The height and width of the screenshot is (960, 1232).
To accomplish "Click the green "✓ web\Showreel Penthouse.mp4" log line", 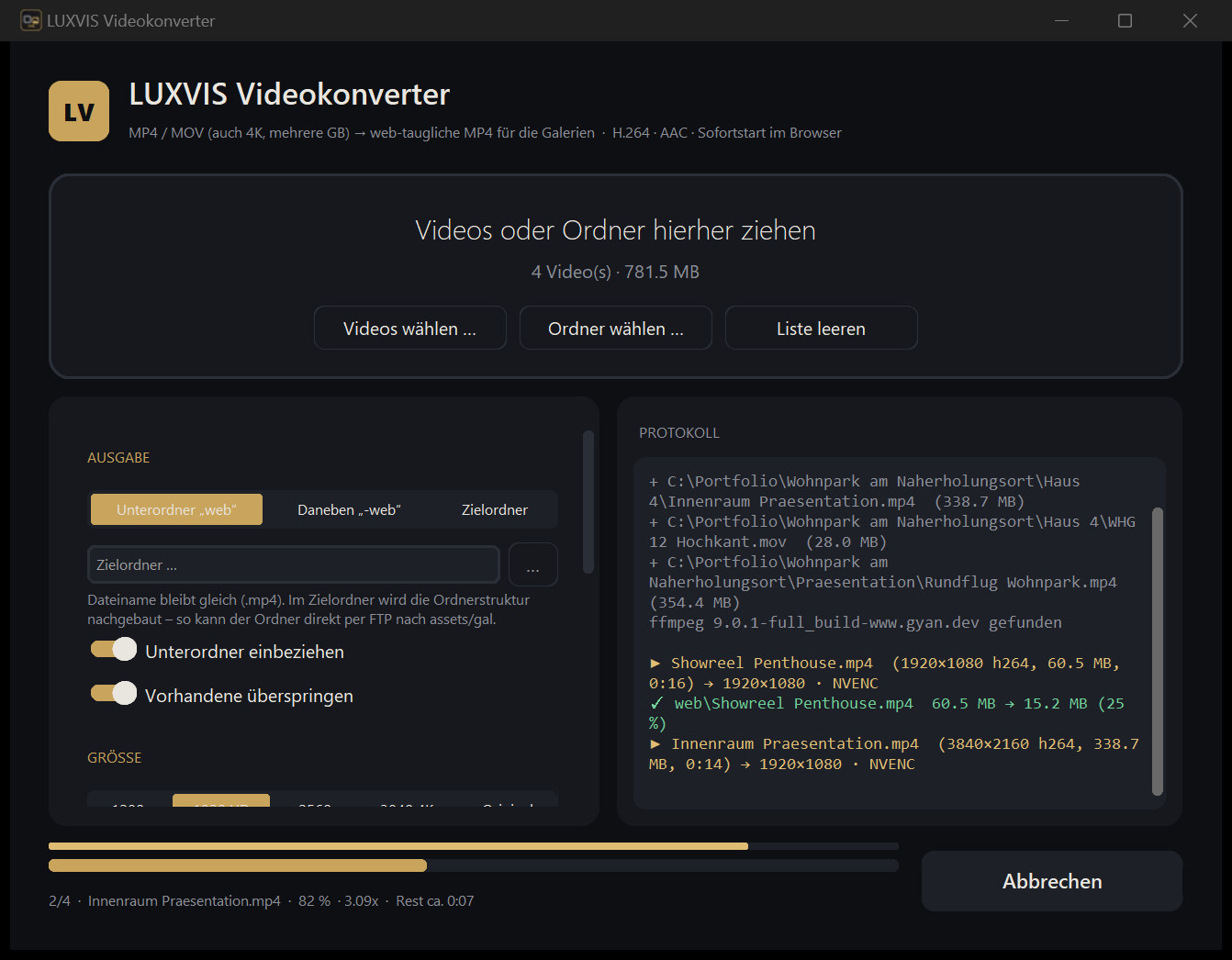I will pyautogui.click(x=887, y=713).
